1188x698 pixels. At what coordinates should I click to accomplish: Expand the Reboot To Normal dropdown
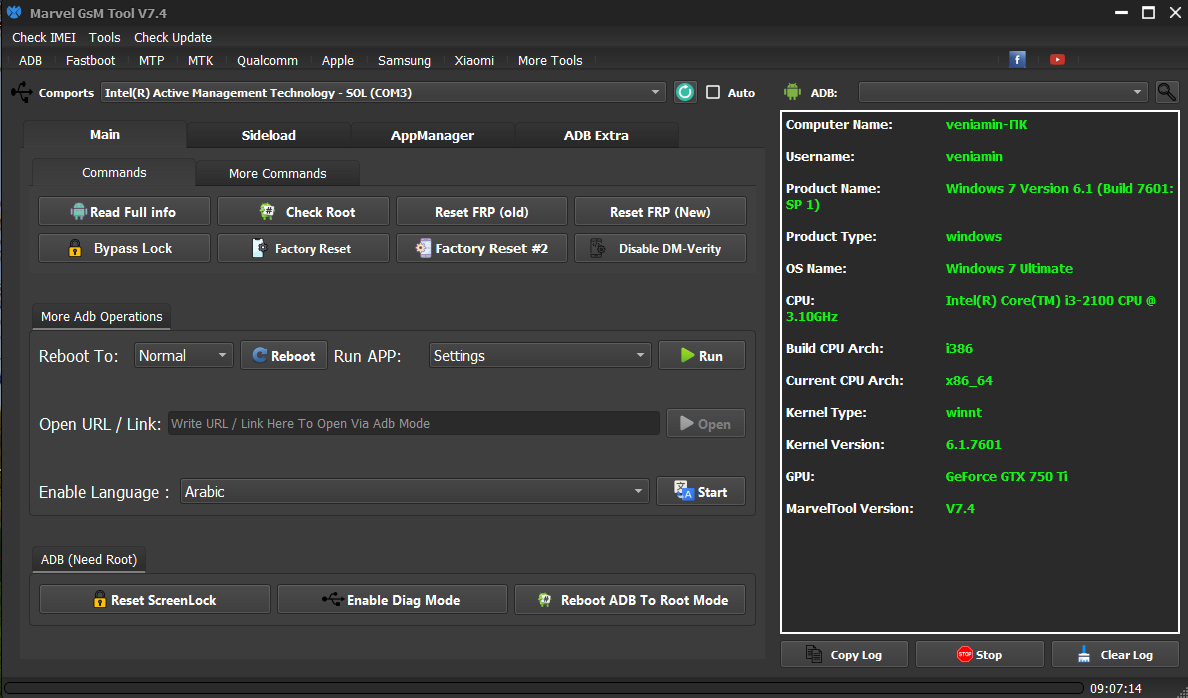(184, 355)
